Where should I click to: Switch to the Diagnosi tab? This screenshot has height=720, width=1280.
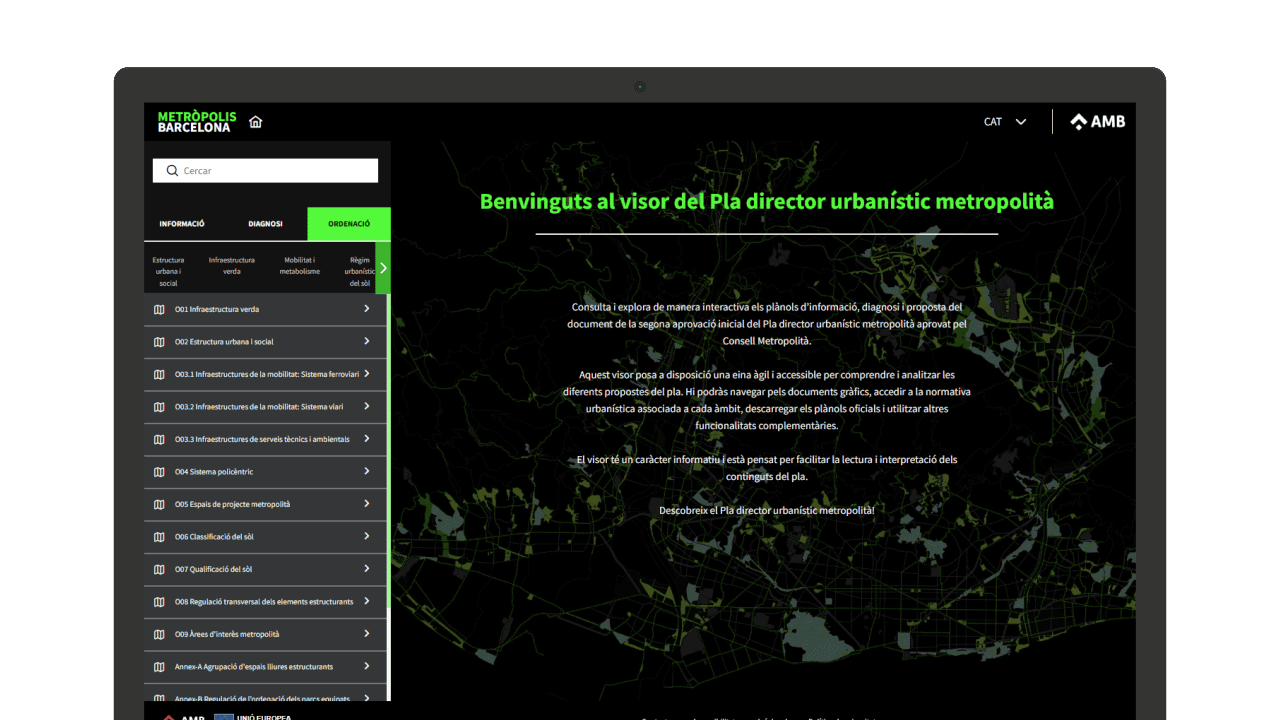[265, 224]
